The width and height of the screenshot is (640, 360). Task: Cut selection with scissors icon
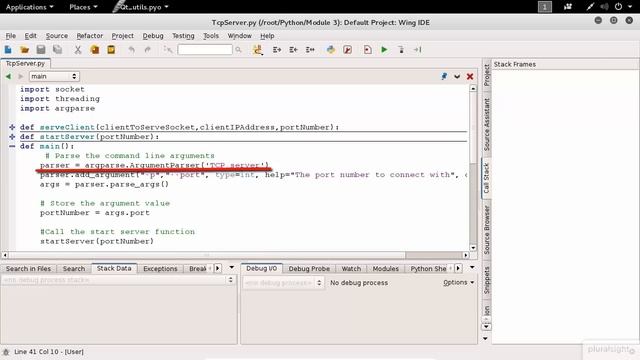(78, 50)
